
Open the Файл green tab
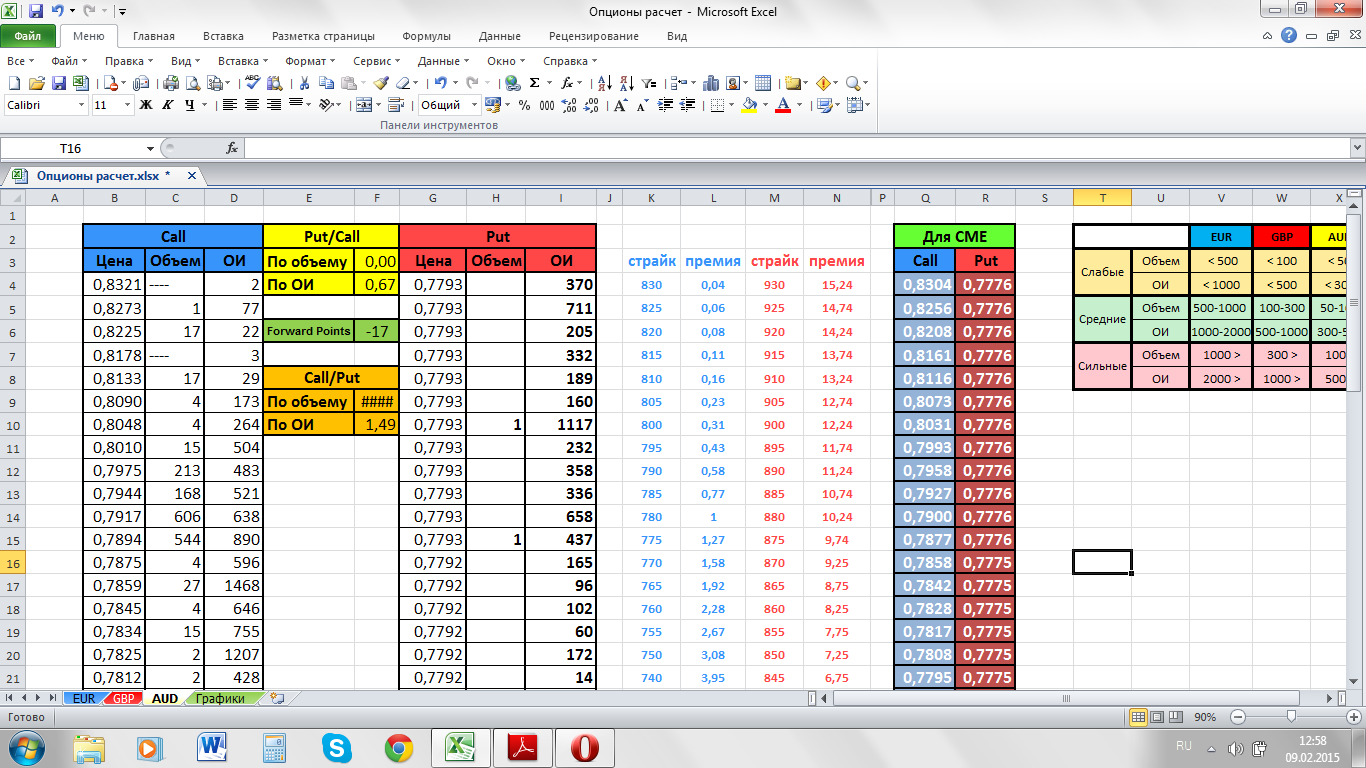(28, 36)
